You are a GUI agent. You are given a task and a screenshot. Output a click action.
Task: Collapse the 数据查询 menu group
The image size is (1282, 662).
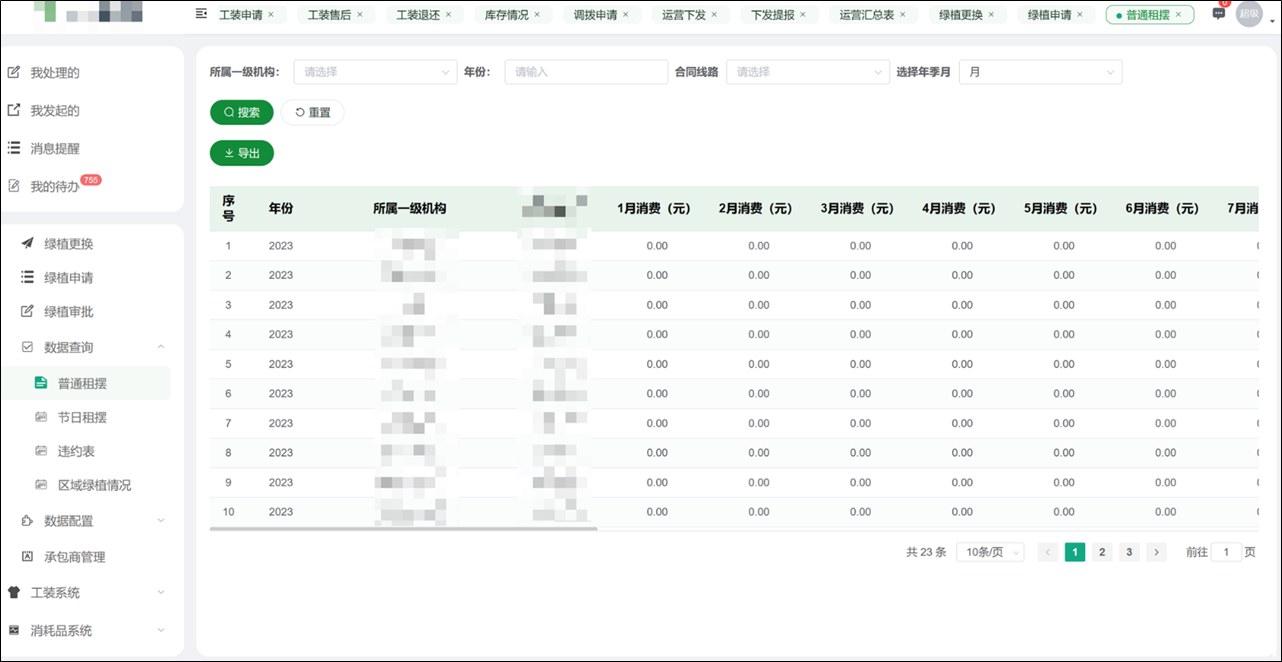pyautogui.click(x=161, y=347)
